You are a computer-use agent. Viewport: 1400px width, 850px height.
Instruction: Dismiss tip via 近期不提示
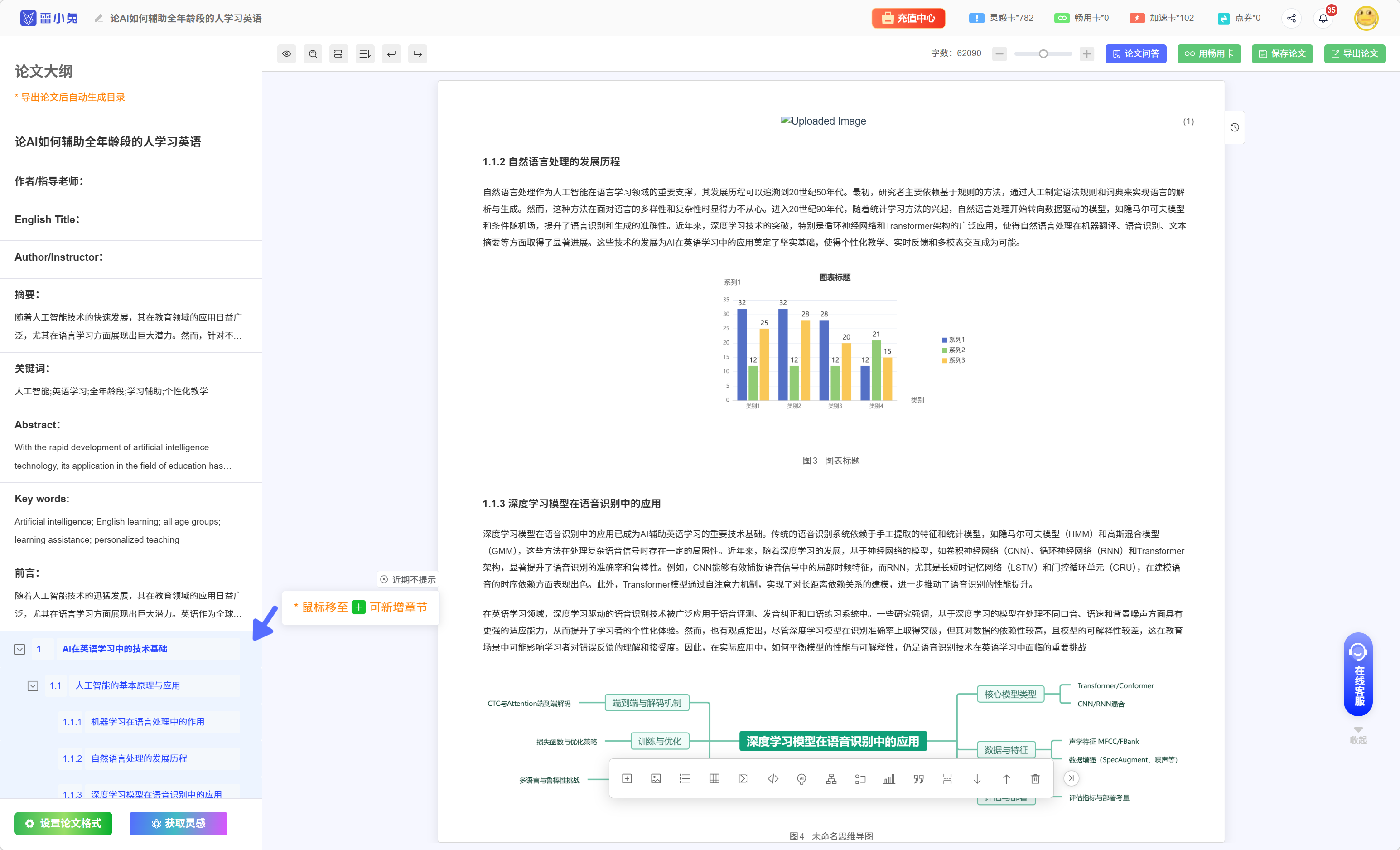tap(408, 579)
